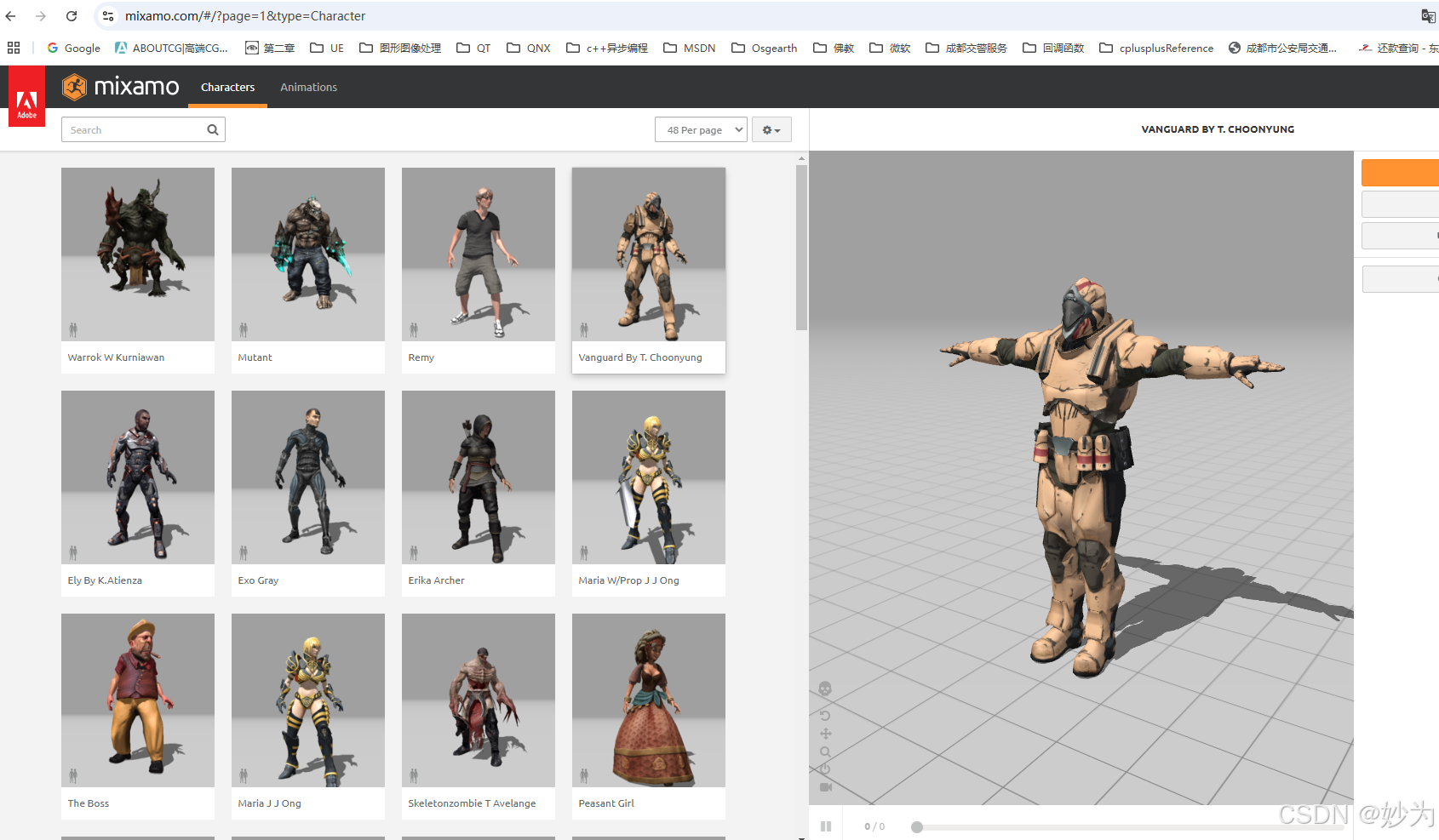Expand the QNX bookmark folder
This screenshot has height=840, width=1439.
(529, 48)
